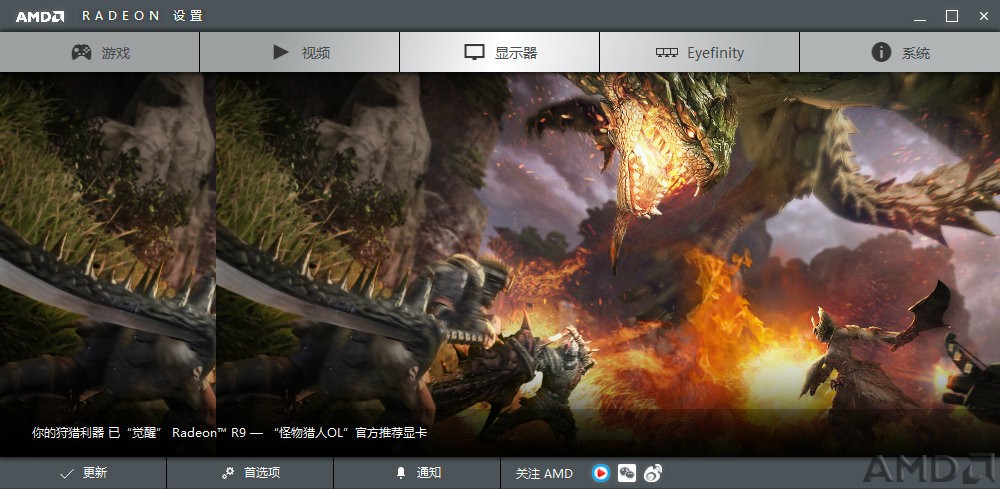Open the Eyefinity tab
The width and height of the screenshot is (1000, 489).
700,52
